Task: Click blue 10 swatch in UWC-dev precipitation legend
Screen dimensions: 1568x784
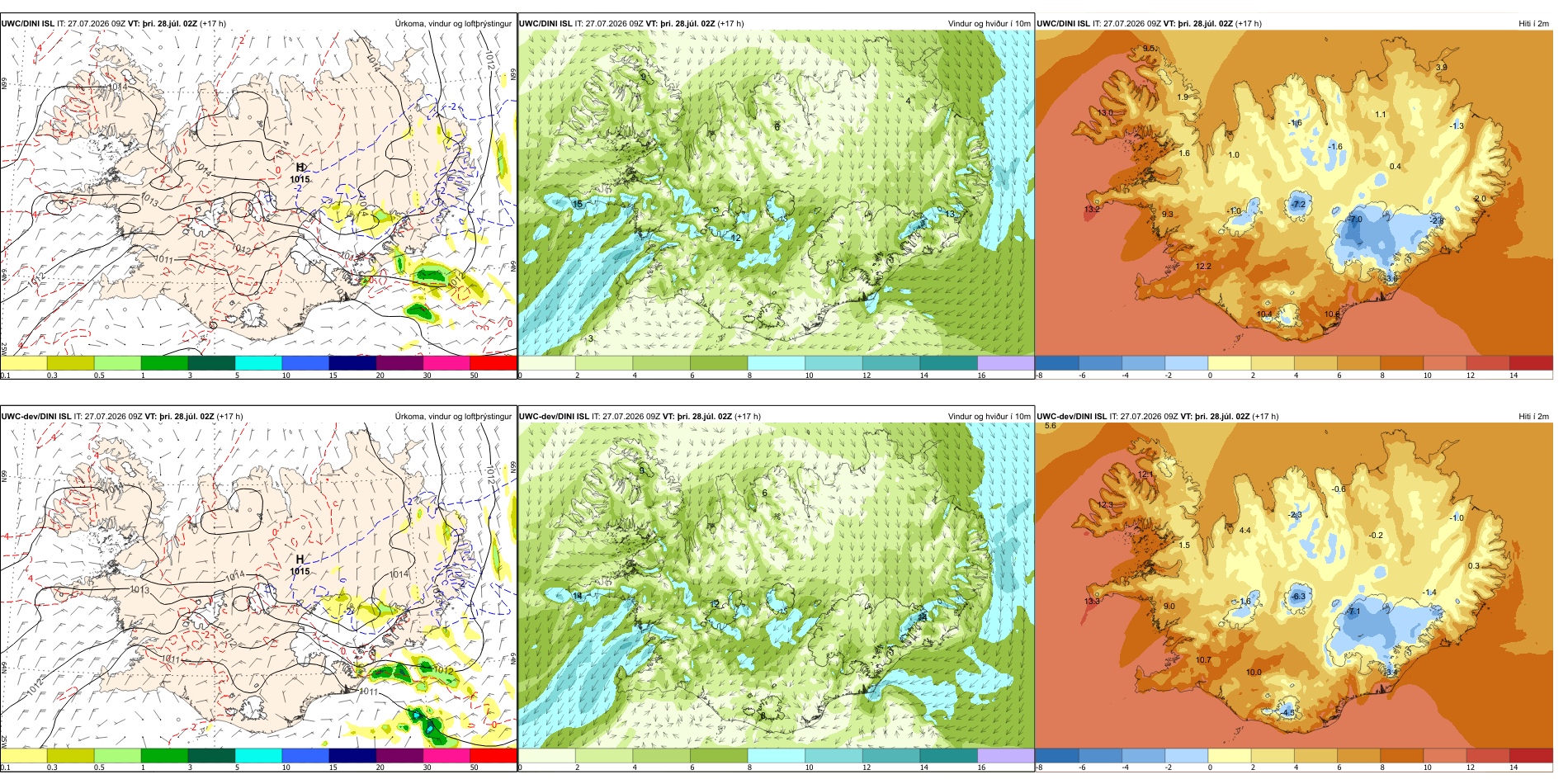Action: 305,755
